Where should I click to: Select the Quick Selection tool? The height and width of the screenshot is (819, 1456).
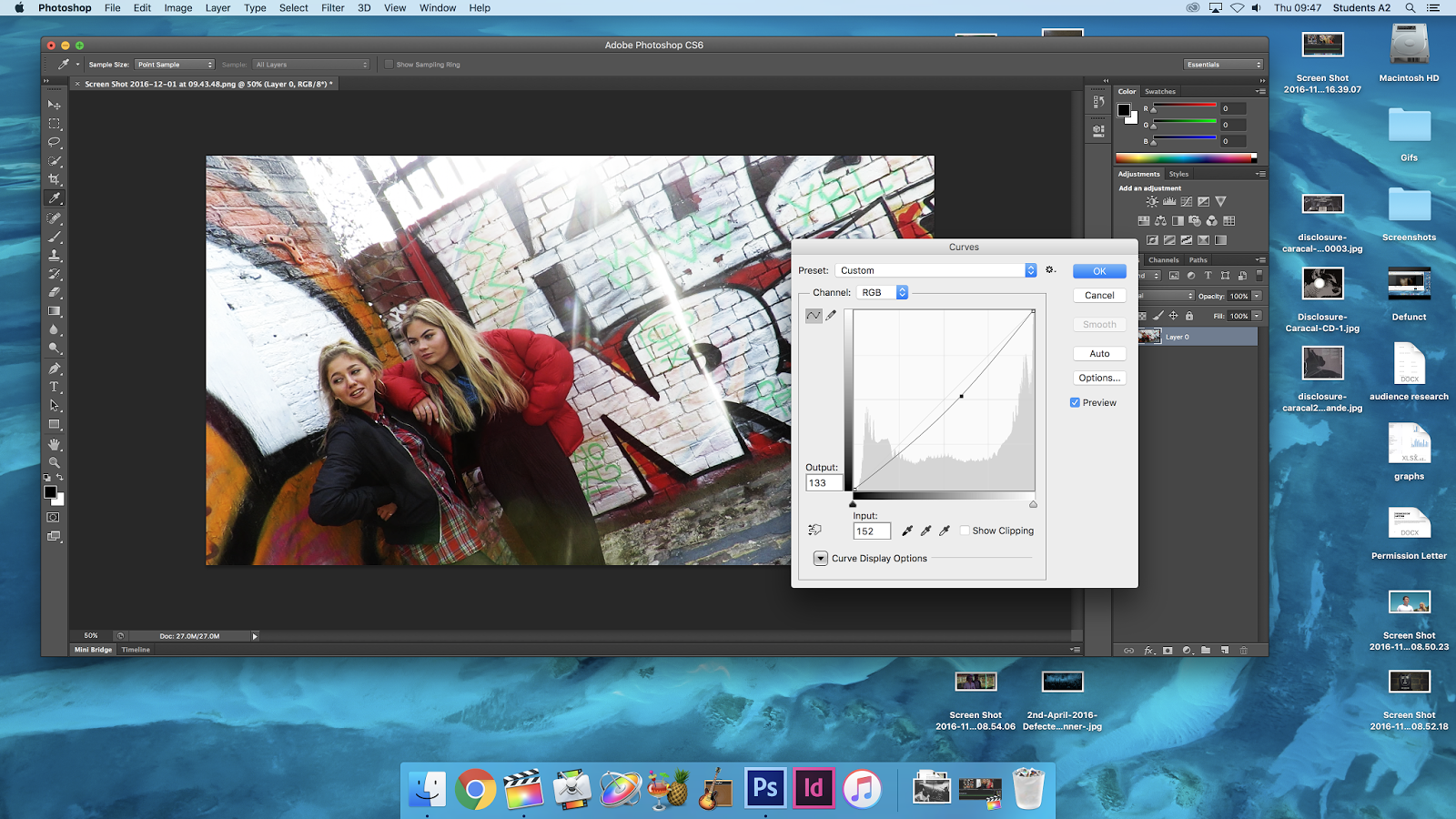pyautogui.click(x=55, y=161)
